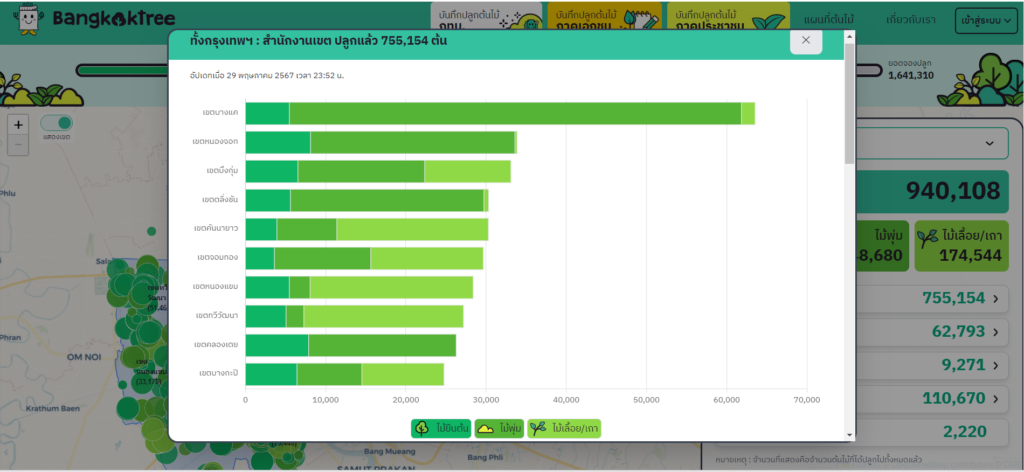
Task: Expand the 110,670 row chevron
Action: 995,398
